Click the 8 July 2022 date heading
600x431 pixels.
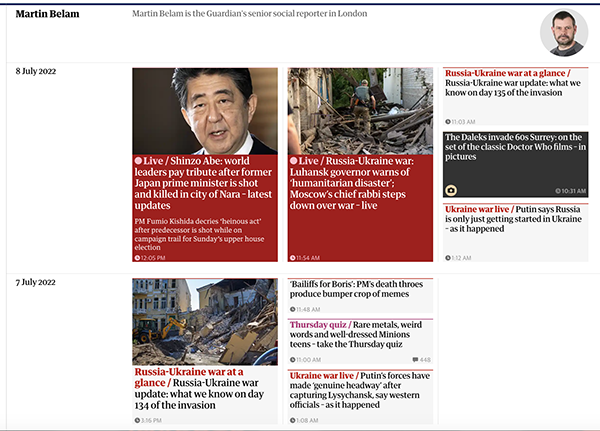36,71
